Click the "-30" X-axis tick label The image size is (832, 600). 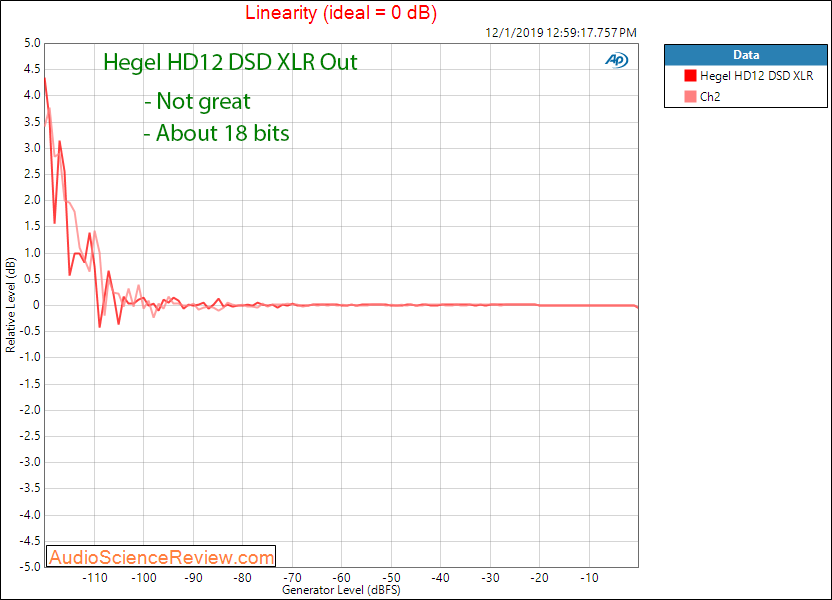490,578
